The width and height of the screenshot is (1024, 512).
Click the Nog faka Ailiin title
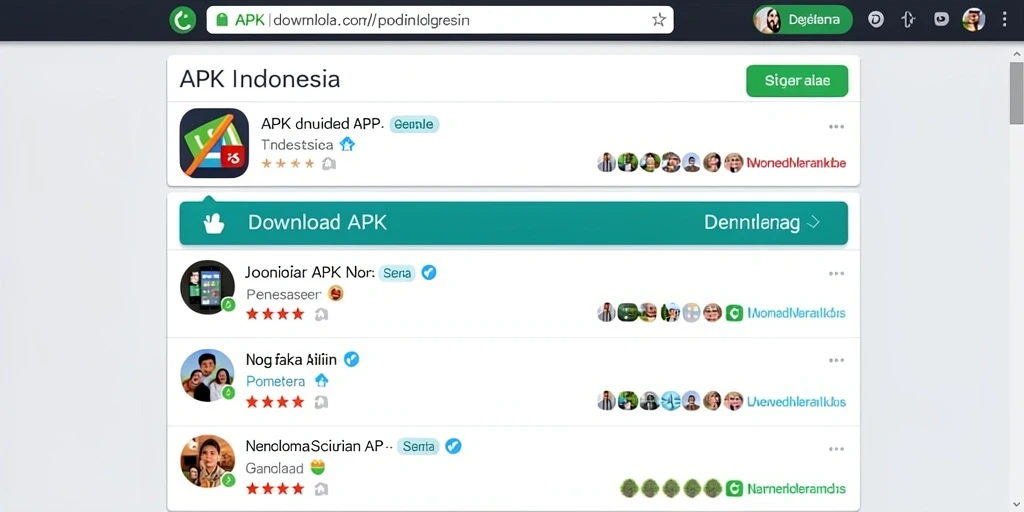[291, 359]
